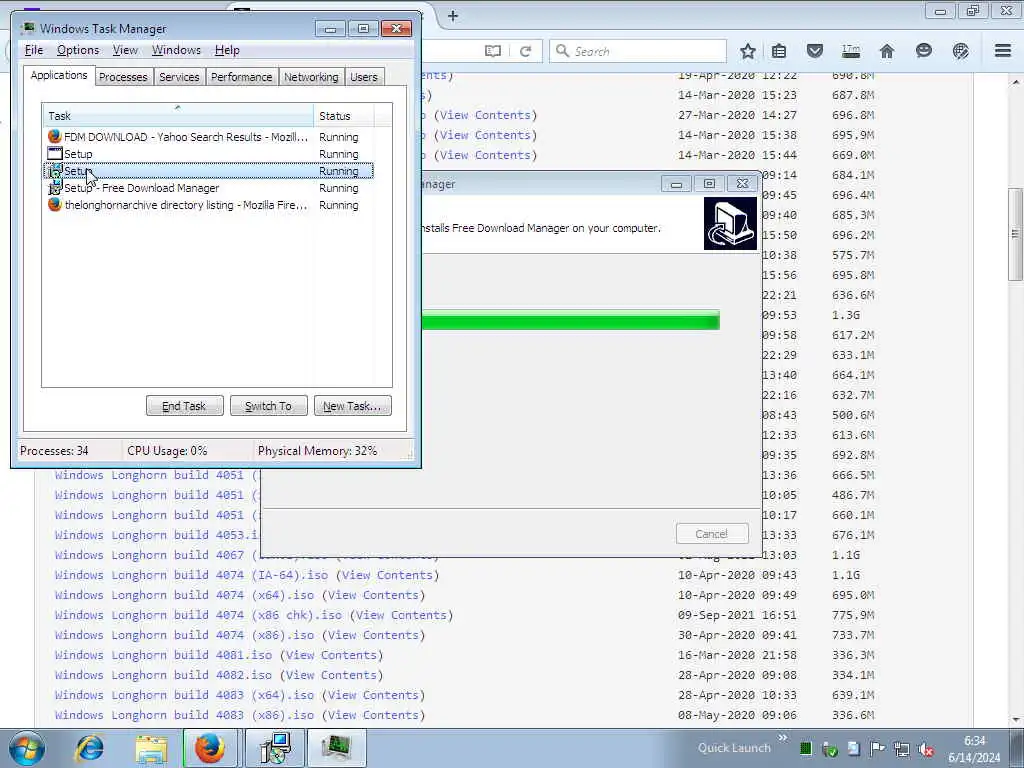Open the View menu in Task Manager
Image resolution: width=1024 pixels, height=768 pixels.
pos(125,50)
